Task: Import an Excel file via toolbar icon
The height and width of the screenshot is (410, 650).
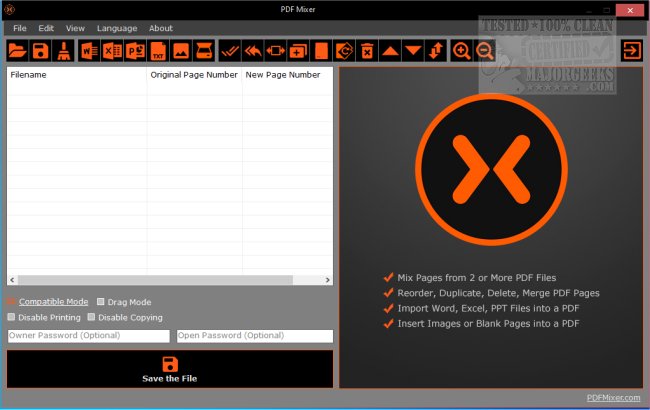Action: coord(112,51)
